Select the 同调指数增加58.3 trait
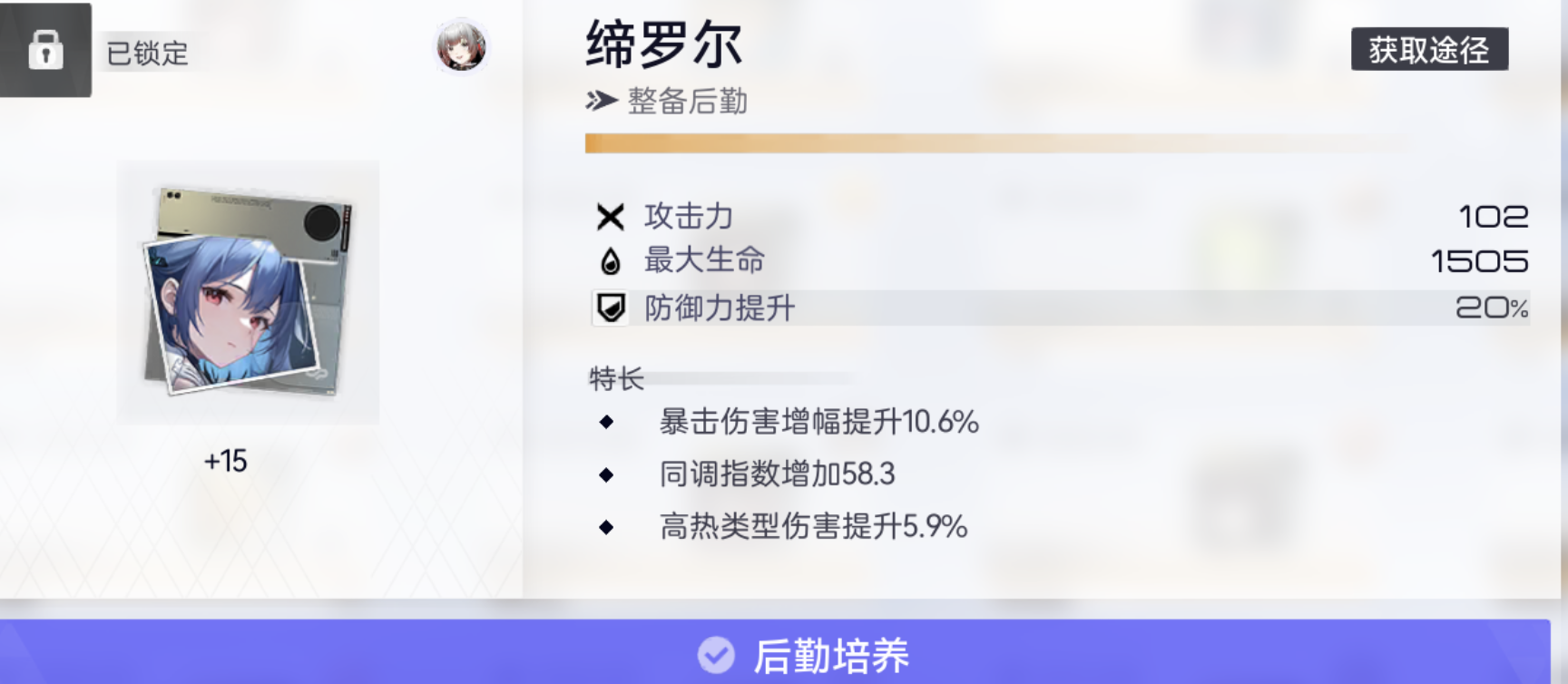 777,474
